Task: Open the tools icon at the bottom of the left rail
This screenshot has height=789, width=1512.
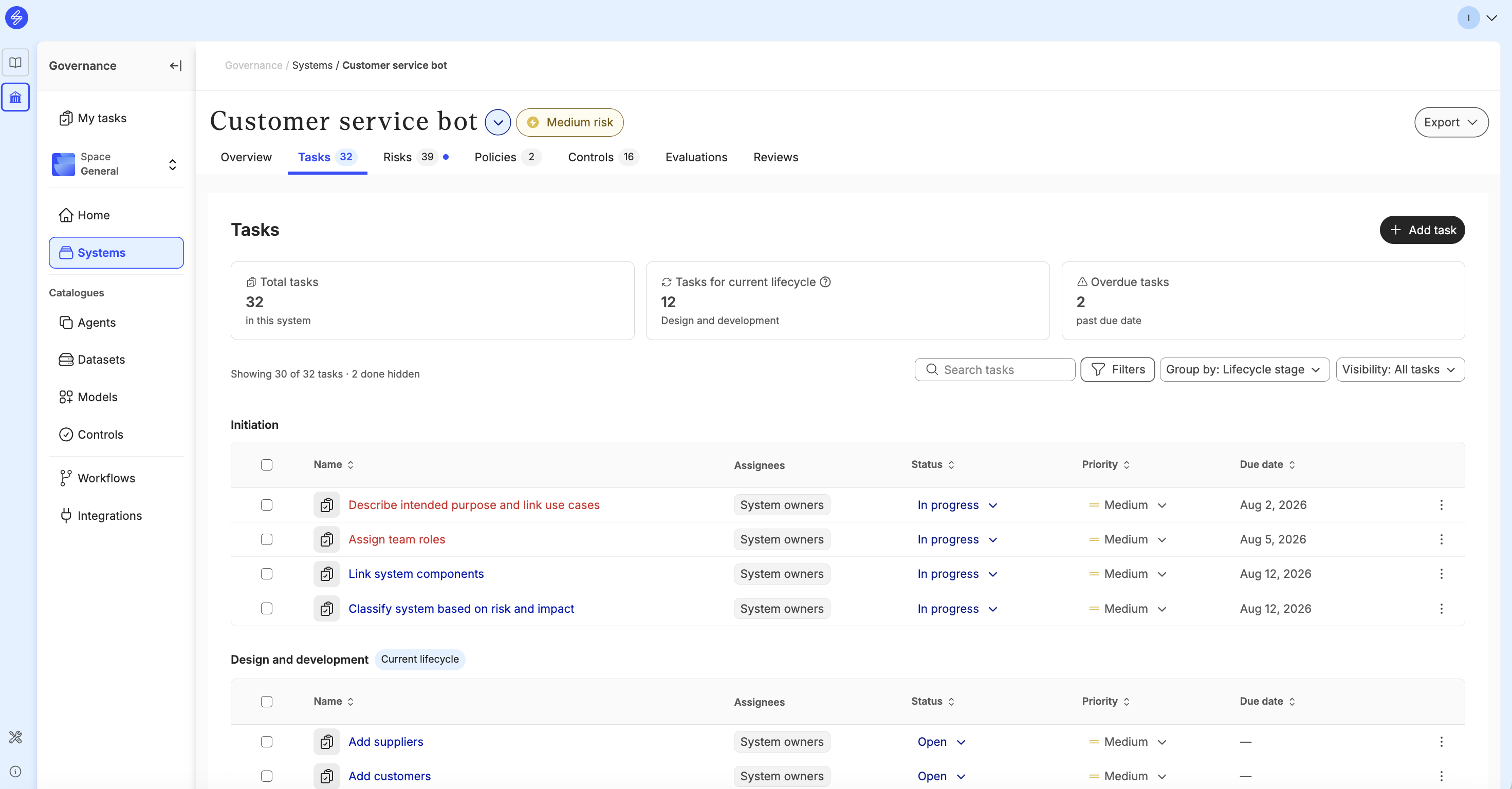Action: point(16,737)
